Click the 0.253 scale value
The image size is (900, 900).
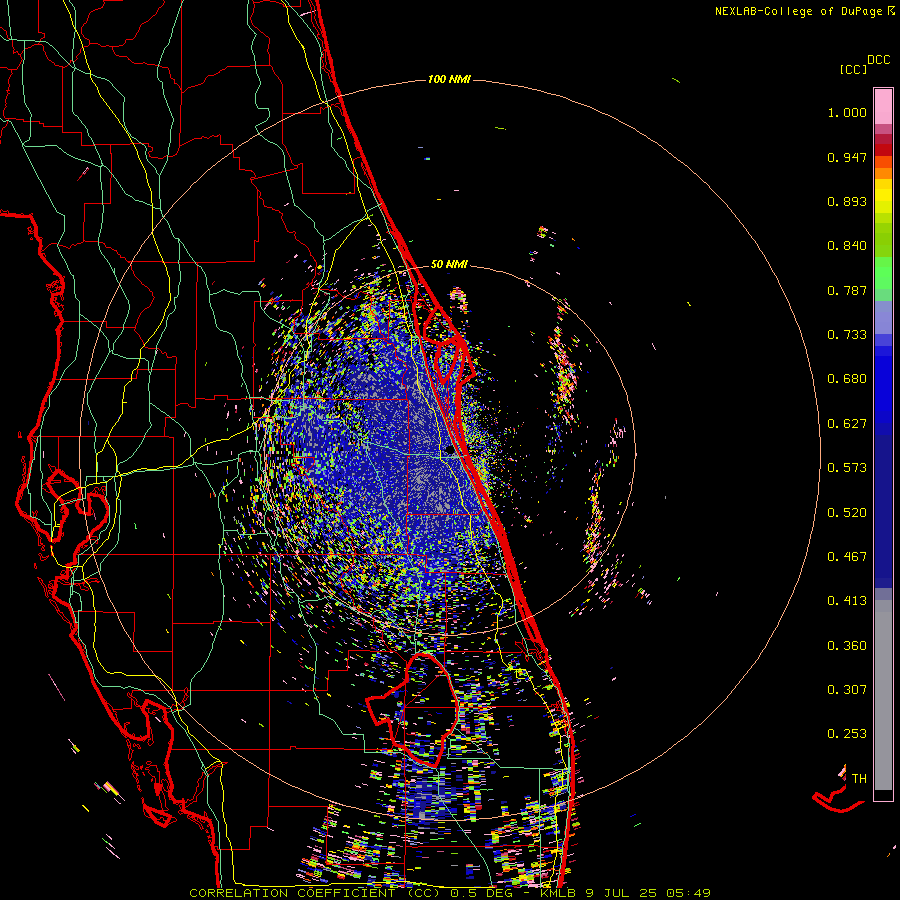[847, 734]
